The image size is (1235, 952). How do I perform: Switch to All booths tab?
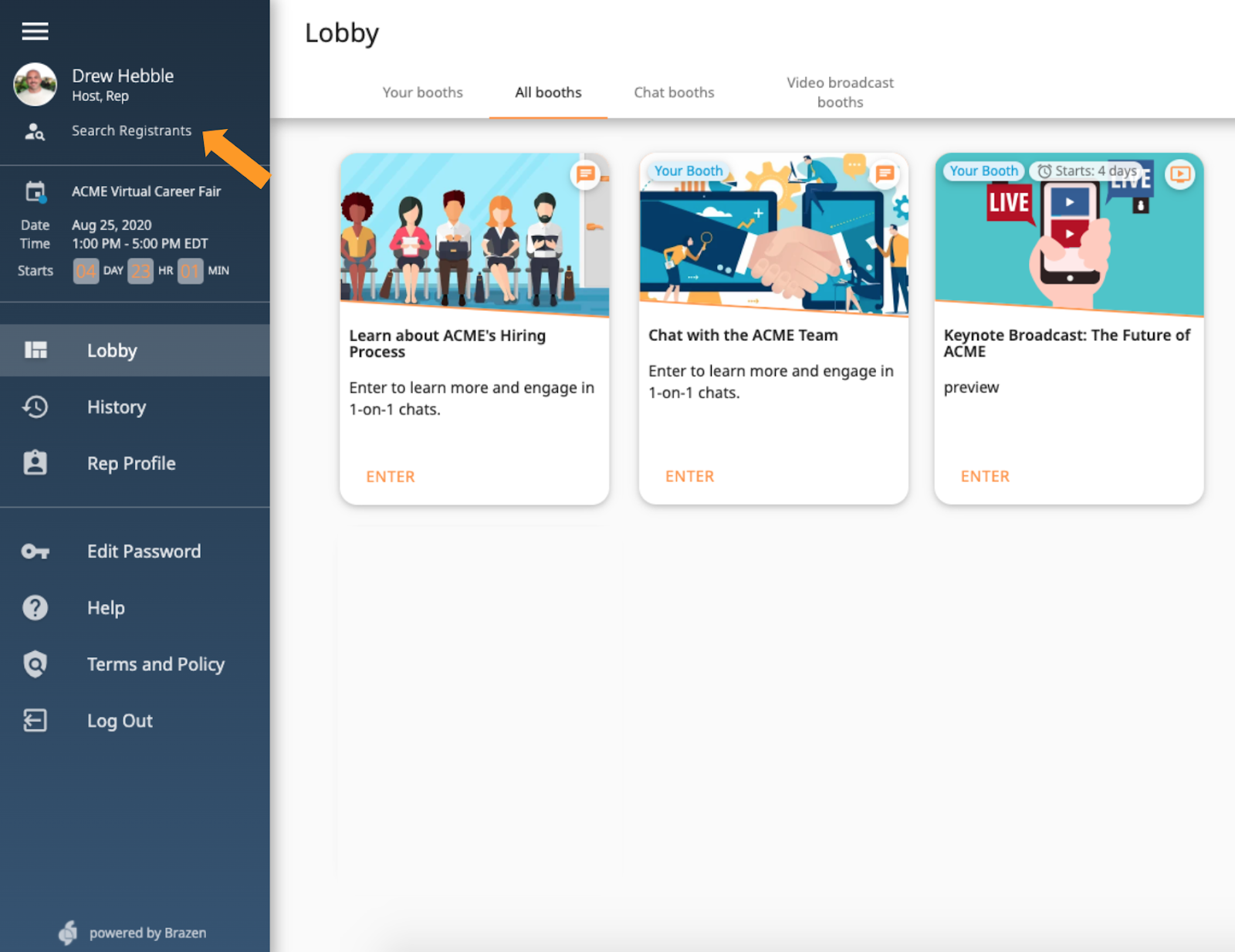click(549, 93)
